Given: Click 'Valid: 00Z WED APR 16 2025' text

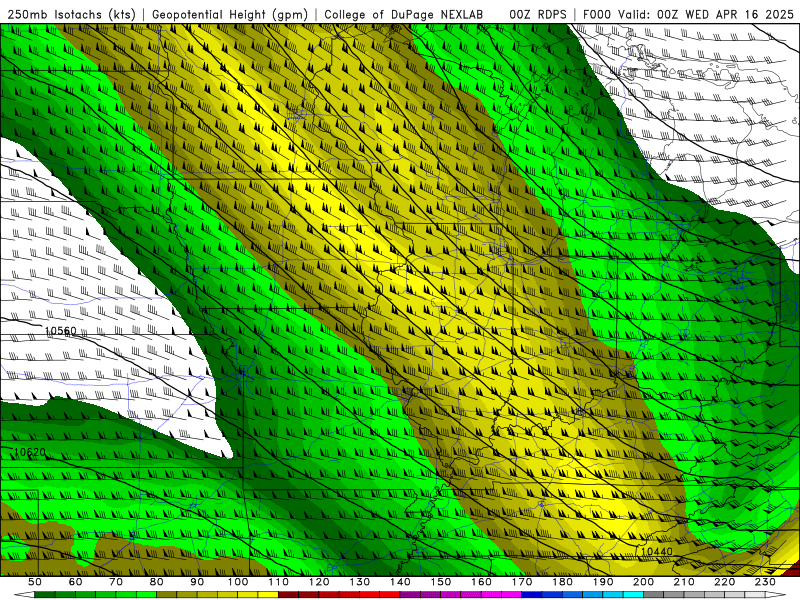Looking at the screenshot, I should click(x=706, y=14).
